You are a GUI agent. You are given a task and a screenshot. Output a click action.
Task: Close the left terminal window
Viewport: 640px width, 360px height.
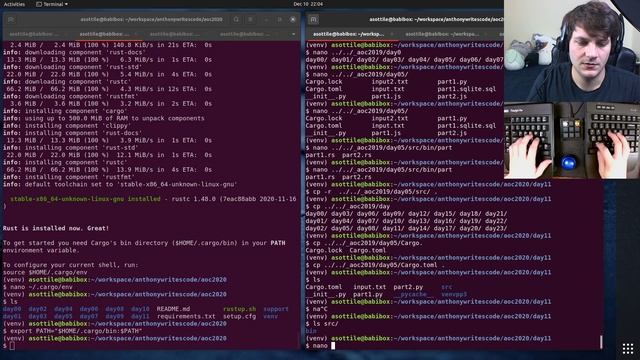(293, 19)
